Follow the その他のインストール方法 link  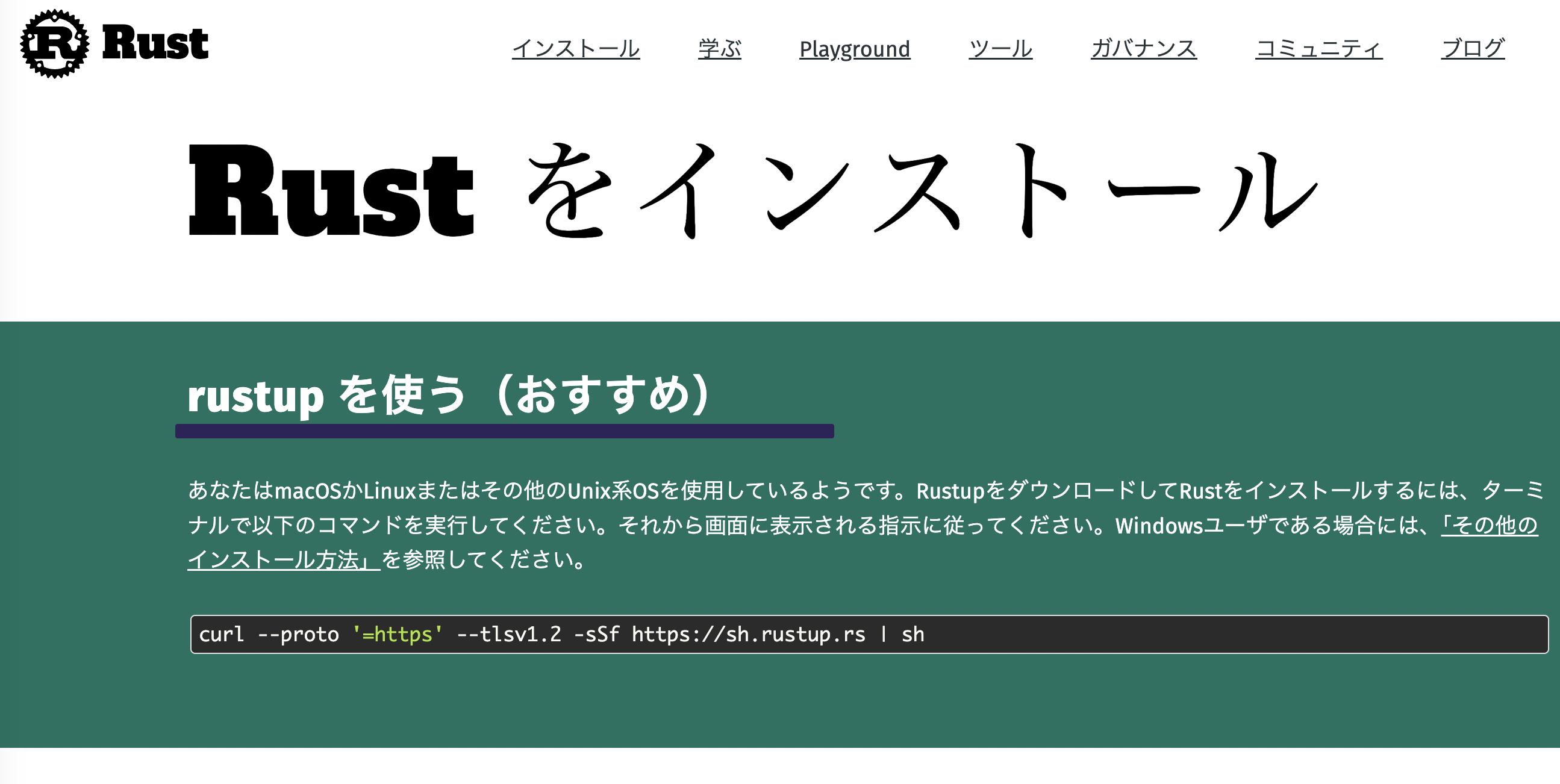[x=284, y=559]
